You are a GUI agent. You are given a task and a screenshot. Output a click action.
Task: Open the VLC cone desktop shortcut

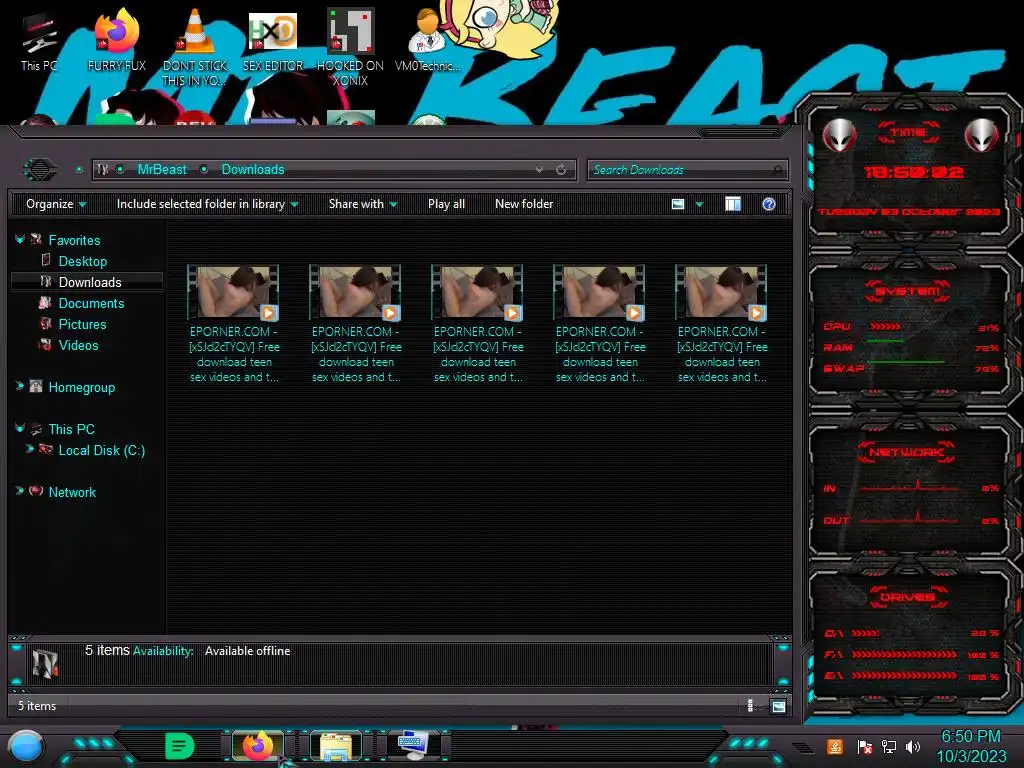pyautogui.click(x=195, y=47)
